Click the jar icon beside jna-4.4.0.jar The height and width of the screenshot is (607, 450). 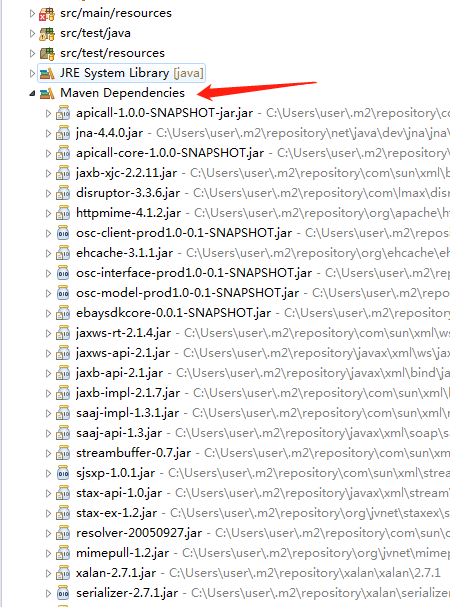[x=63, y=133]
